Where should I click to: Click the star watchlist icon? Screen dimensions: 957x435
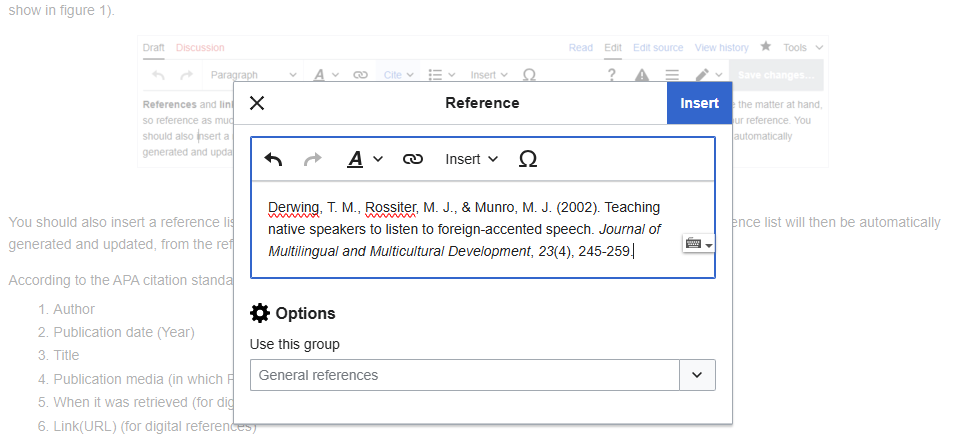[766, 47]
